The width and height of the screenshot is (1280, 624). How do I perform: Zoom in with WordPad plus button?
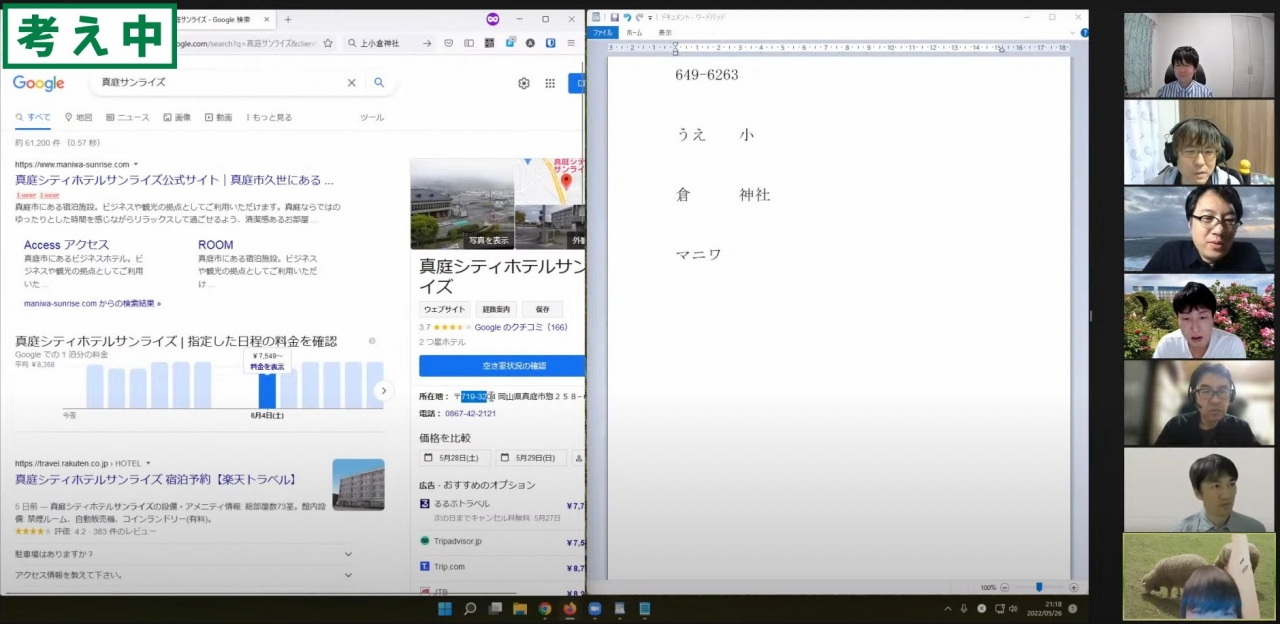coord(1074,587)
